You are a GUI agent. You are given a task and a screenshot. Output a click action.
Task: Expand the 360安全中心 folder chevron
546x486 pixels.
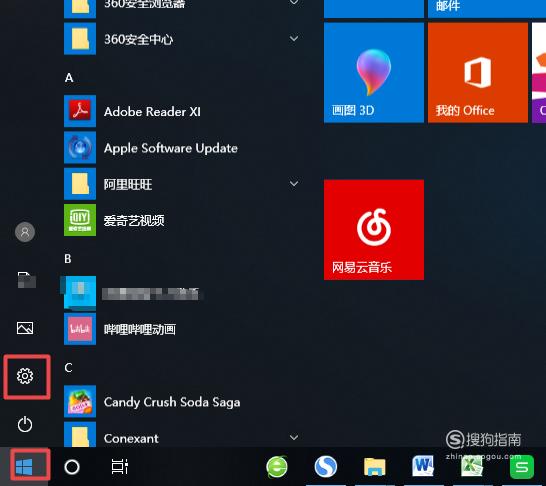point(294,38)
